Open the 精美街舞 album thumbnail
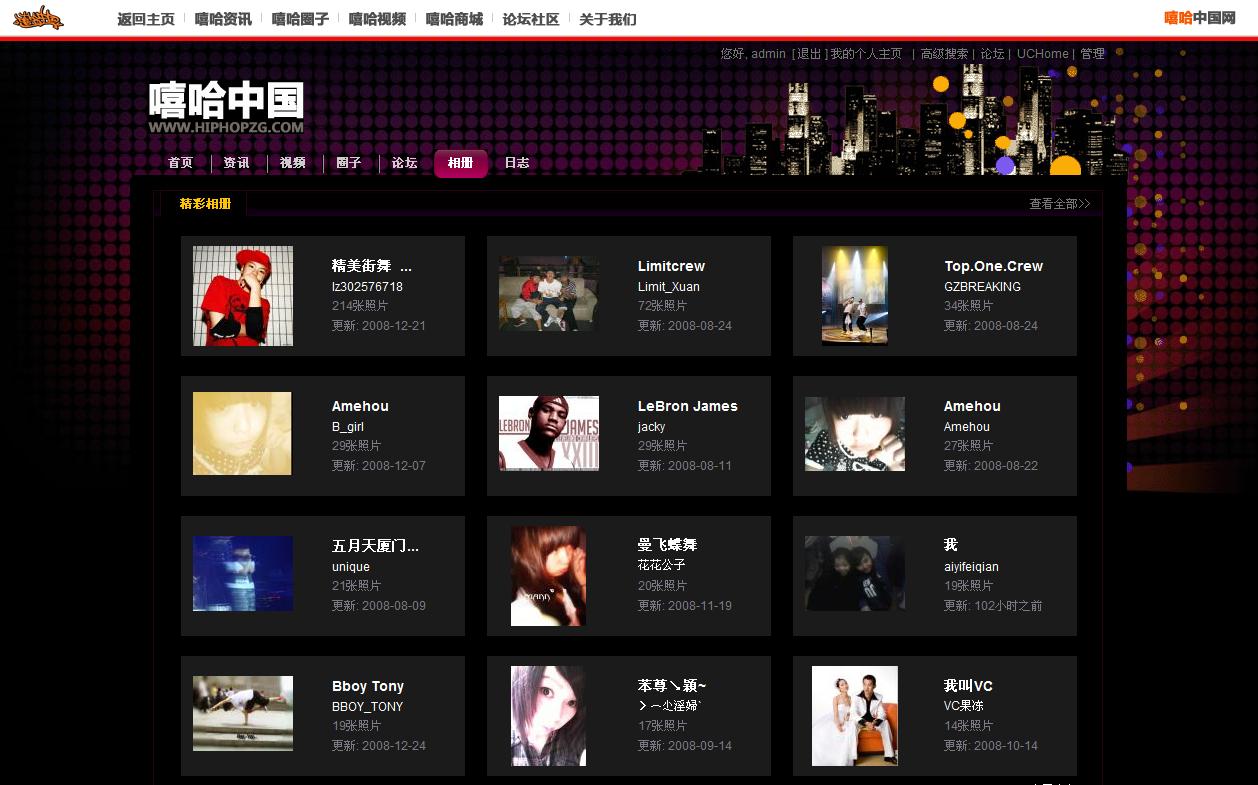 tap(243, 296)
